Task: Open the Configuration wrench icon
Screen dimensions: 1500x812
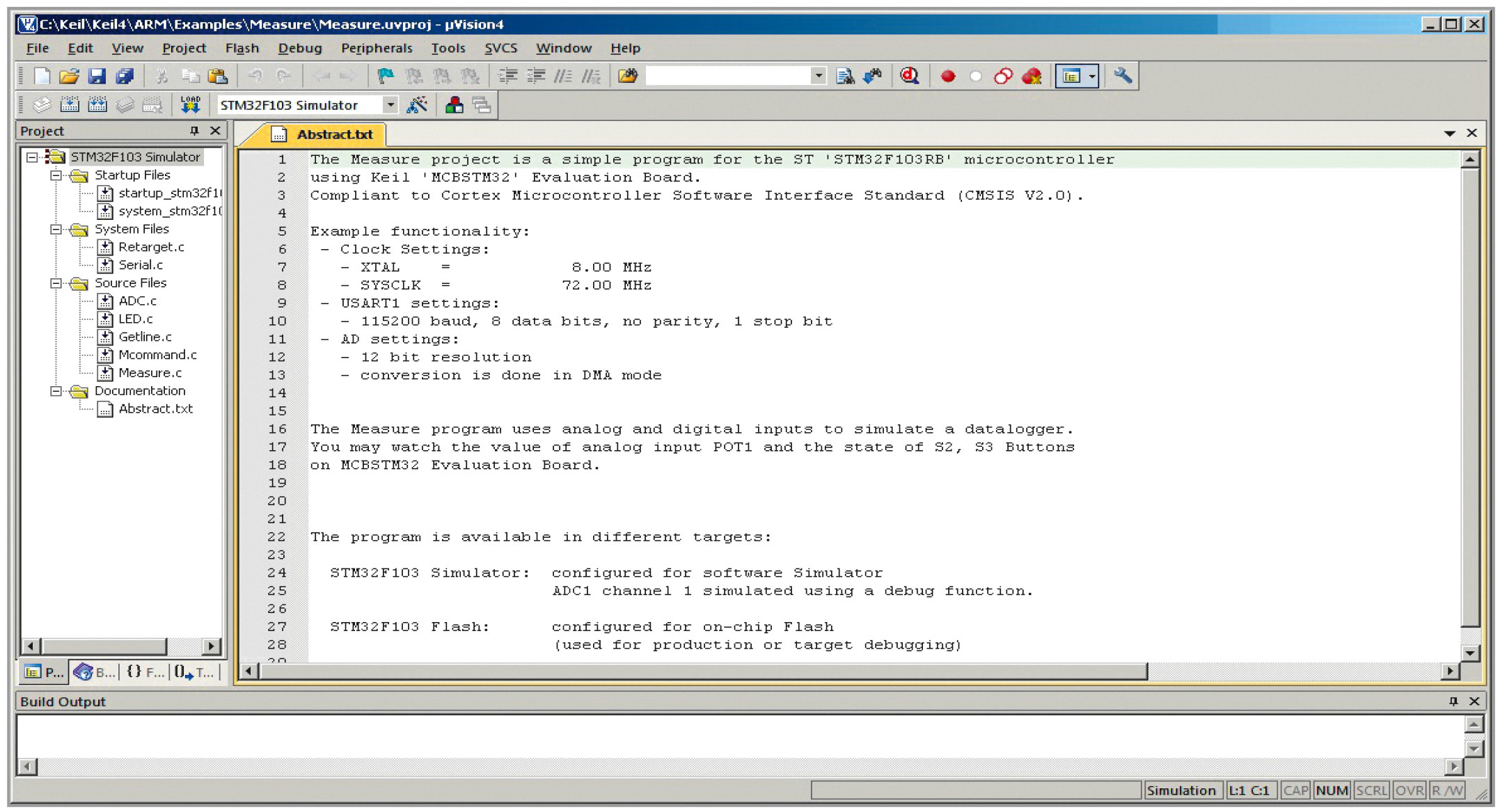Action: click(x=1122, y=76)
